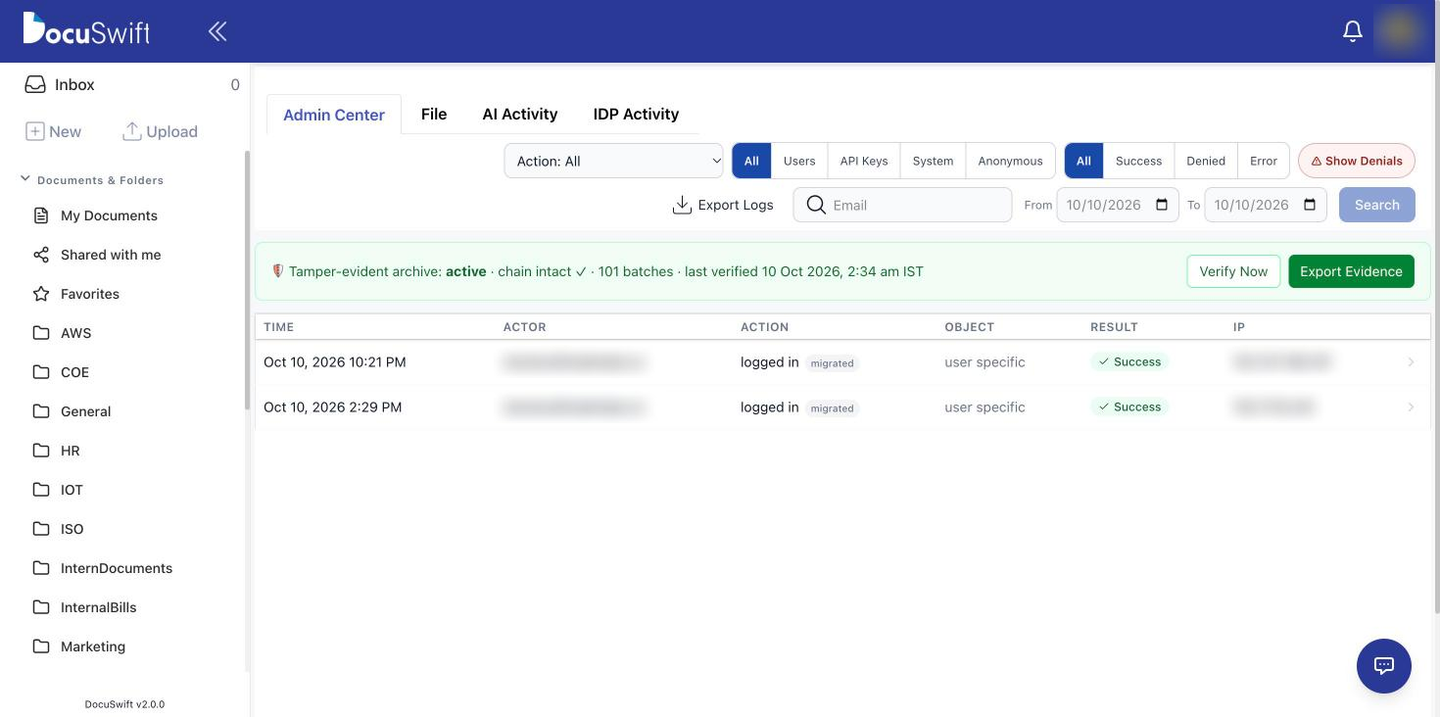Screen dimensions: 1440x717
Task: Open the From date calendar picker icon
Action: tap(1162, 204)
